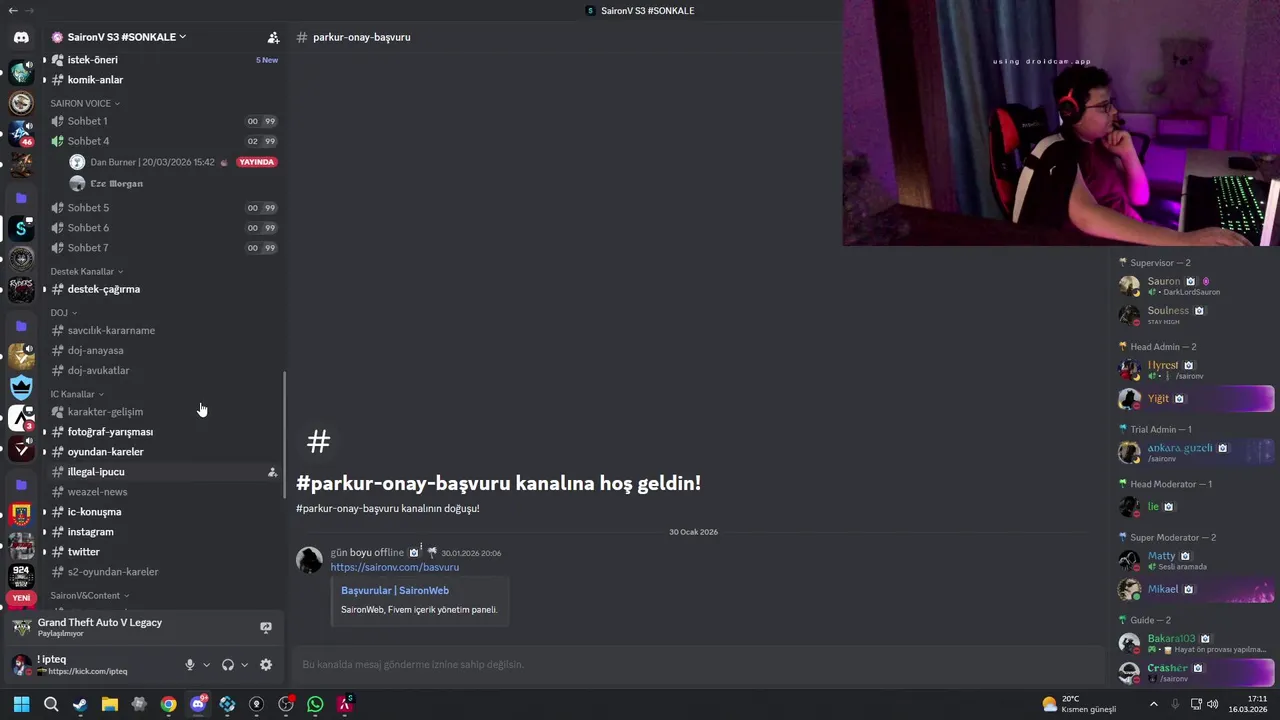Open Windows taskbar search
This screenshot has width=1280, height=720.
pos(51,704)
